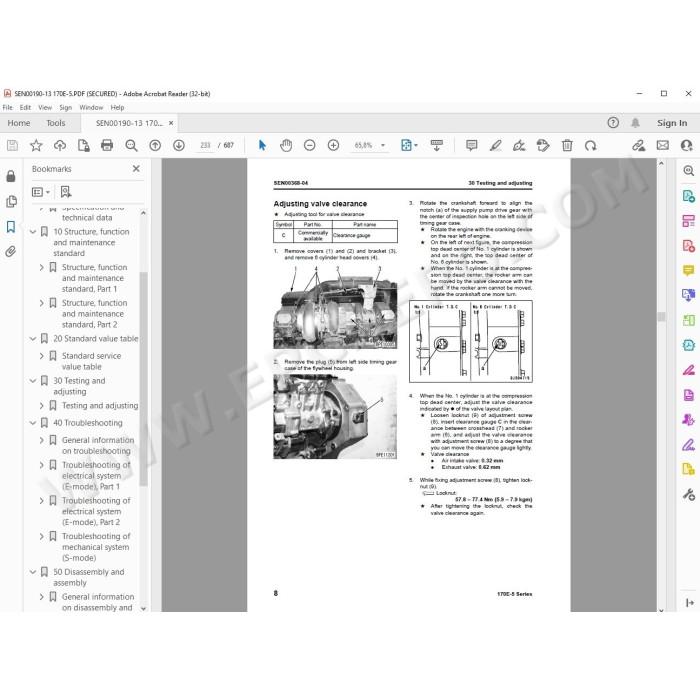The width and height of the screenshot is (700, 700).
Task: Open the Attachments paperclip panel
Action: (11, 251)
